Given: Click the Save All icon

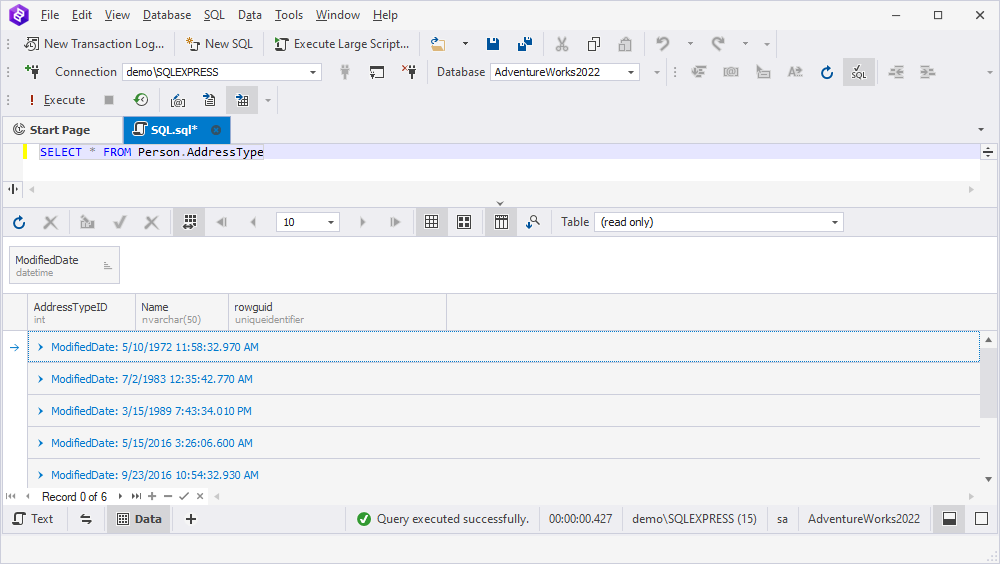Looking at the screenshot, I should [x=525, y=44].
